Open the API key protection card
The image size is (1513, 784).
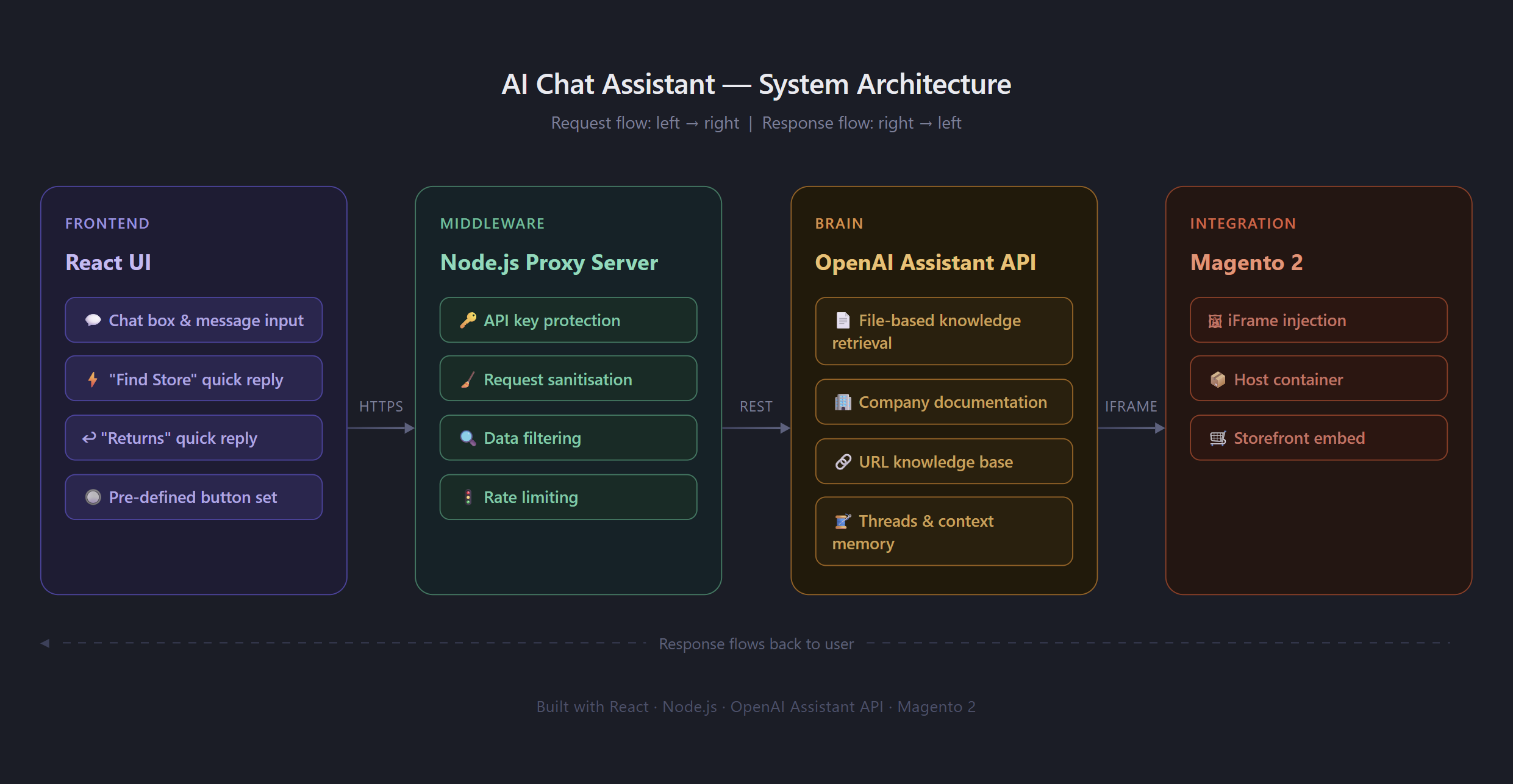[x=568, y=320]
